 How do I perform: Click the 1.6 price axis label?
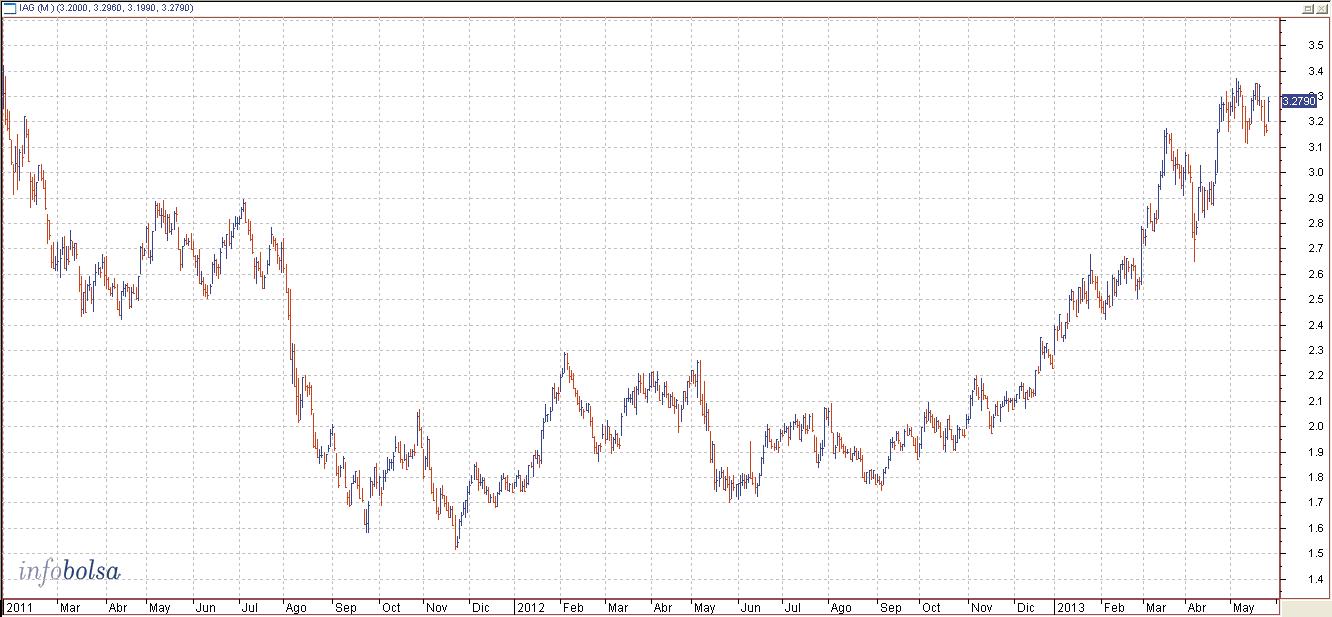click(x=1314, y=529)
